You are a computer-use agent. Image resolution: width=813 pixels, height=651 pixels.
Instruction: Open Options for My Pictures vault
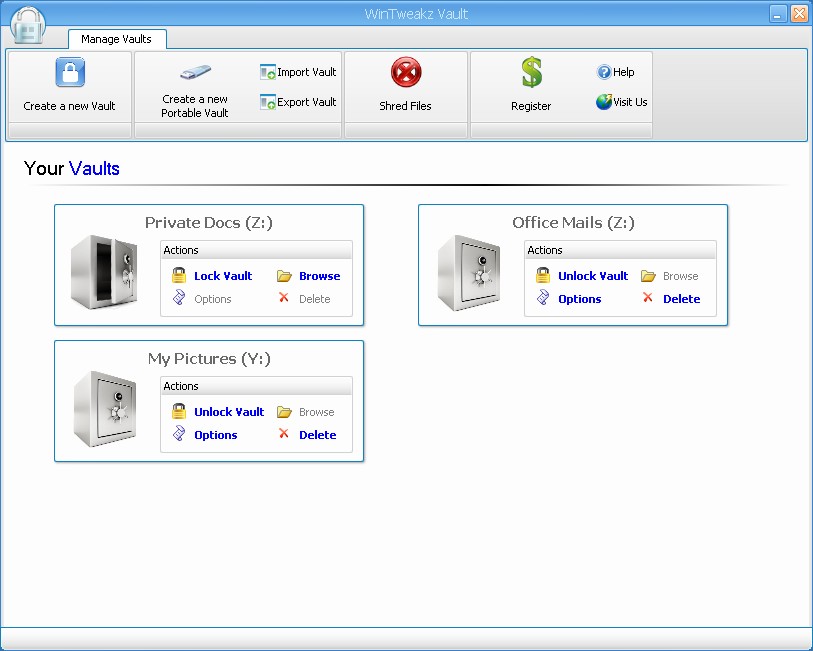(x=214, y=434)
